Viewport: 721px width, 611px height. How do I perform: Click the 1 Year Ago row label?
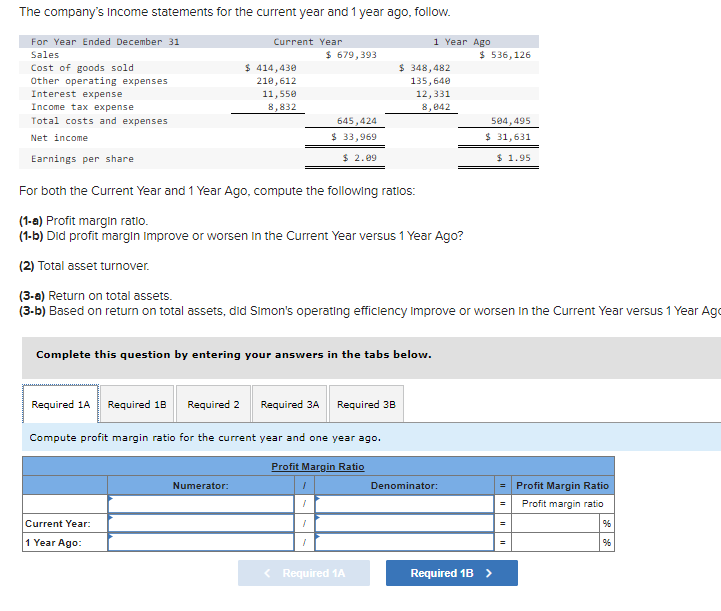53,542
